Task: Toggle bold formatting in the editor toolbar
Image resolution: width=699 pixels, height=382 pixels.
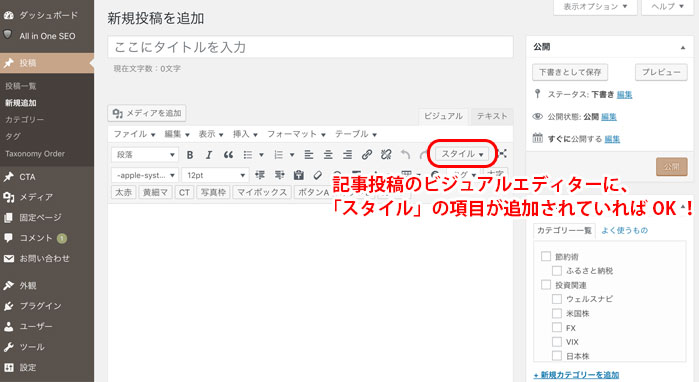Action: point(190,155)
